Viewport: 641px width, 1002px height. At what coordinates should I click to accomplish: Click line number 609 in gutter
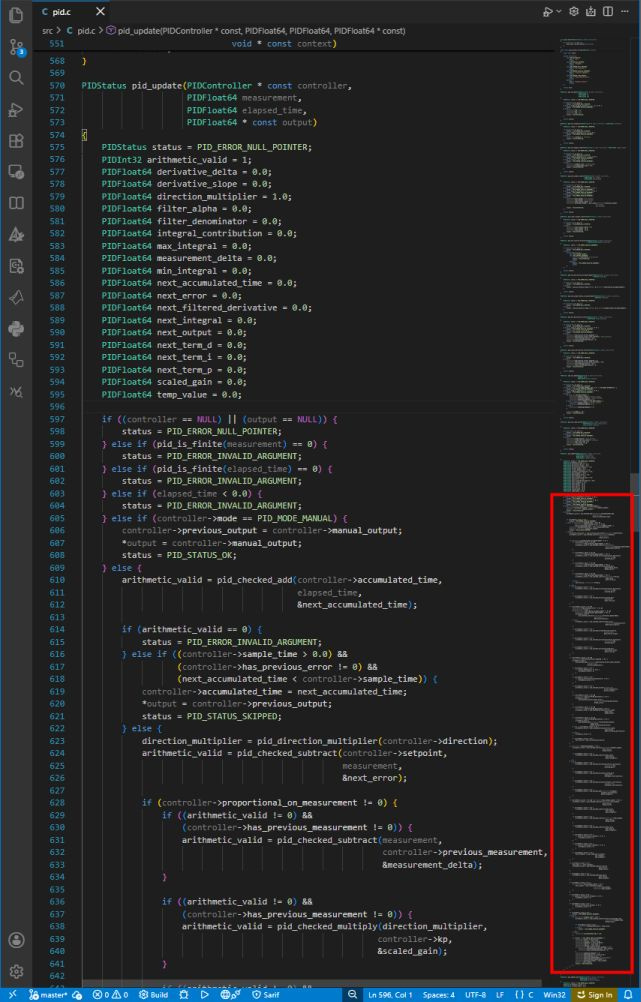57,567
